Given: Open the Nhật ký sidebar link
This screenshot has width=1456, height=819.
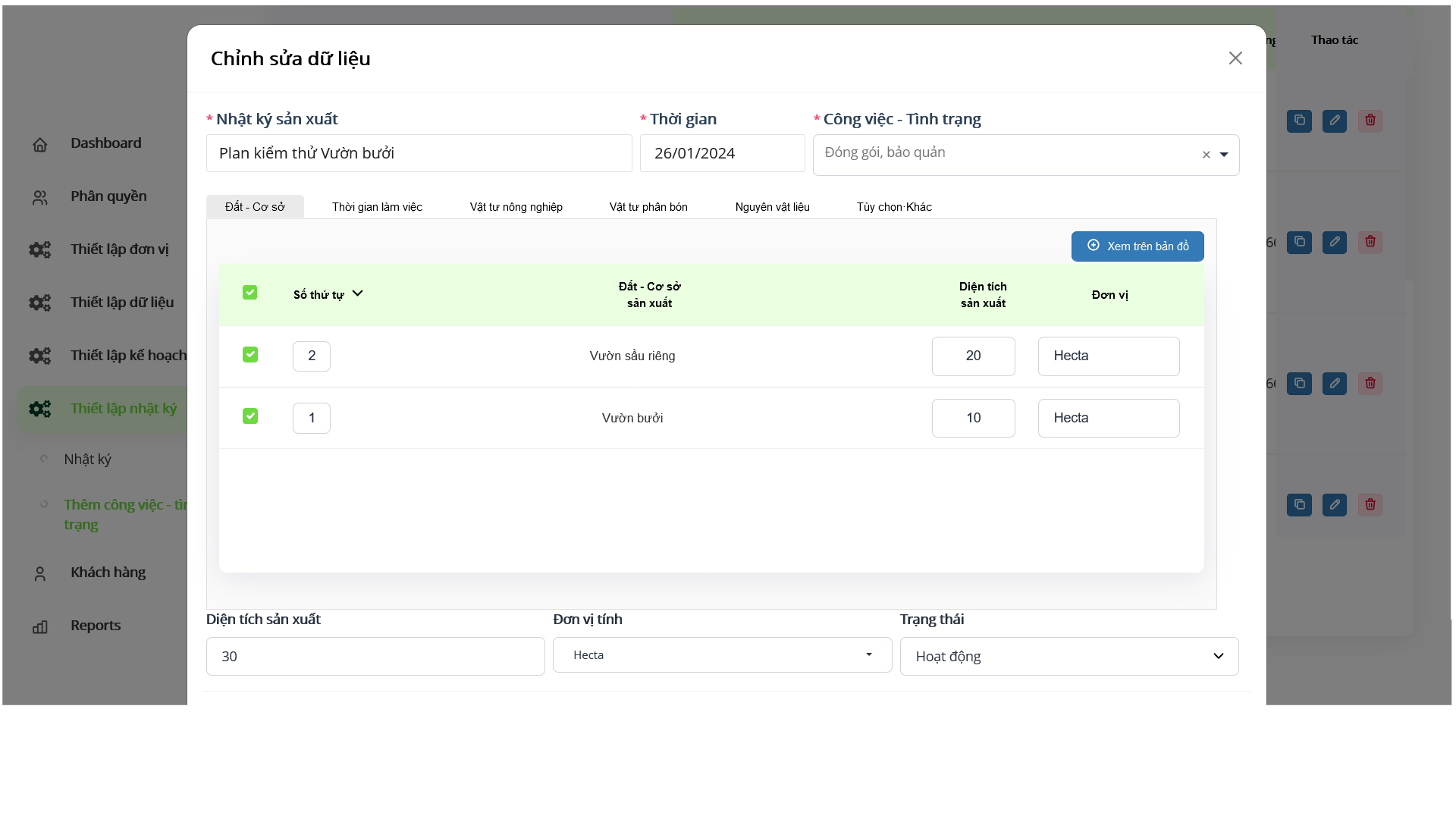Looking at the screenshot, I should pyautogui.click(x=87, y=460).
